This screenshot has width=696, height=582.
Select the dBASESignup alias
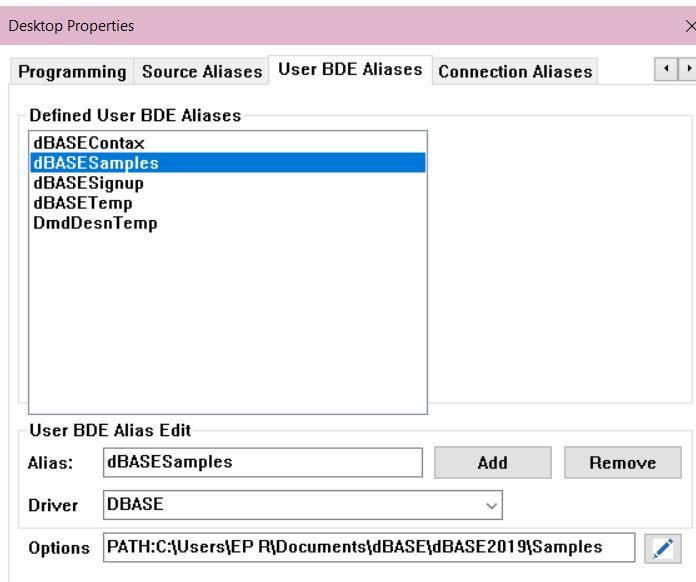pos(89,184)
